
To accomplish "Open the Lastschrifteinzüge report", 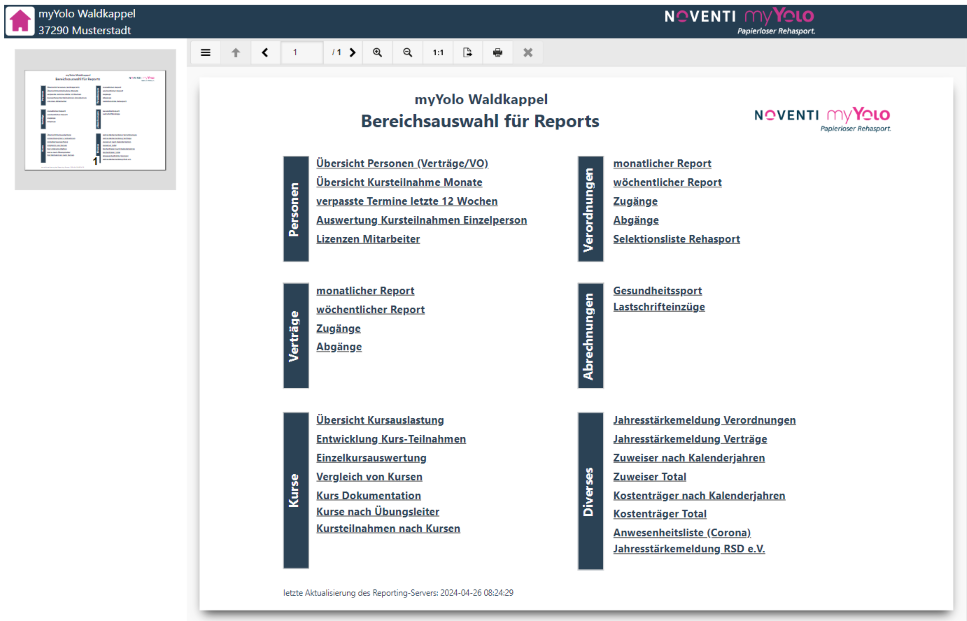I will 658,307.
